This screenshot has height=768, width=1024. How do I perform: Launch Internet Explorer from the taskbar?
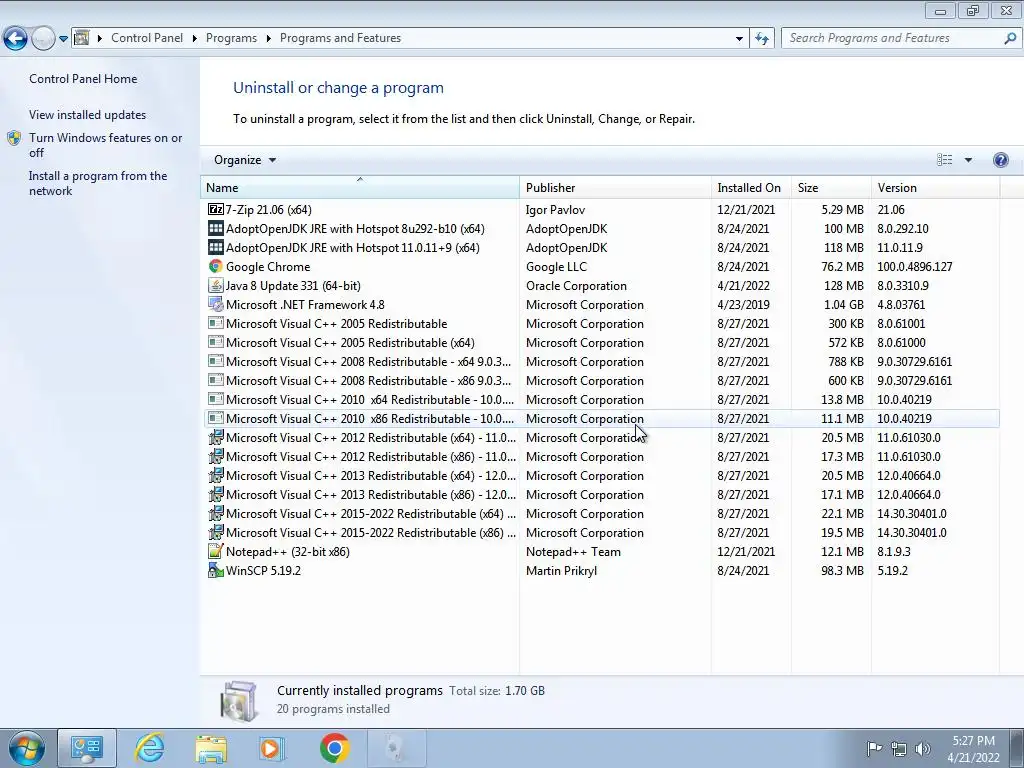pos(150,748)
